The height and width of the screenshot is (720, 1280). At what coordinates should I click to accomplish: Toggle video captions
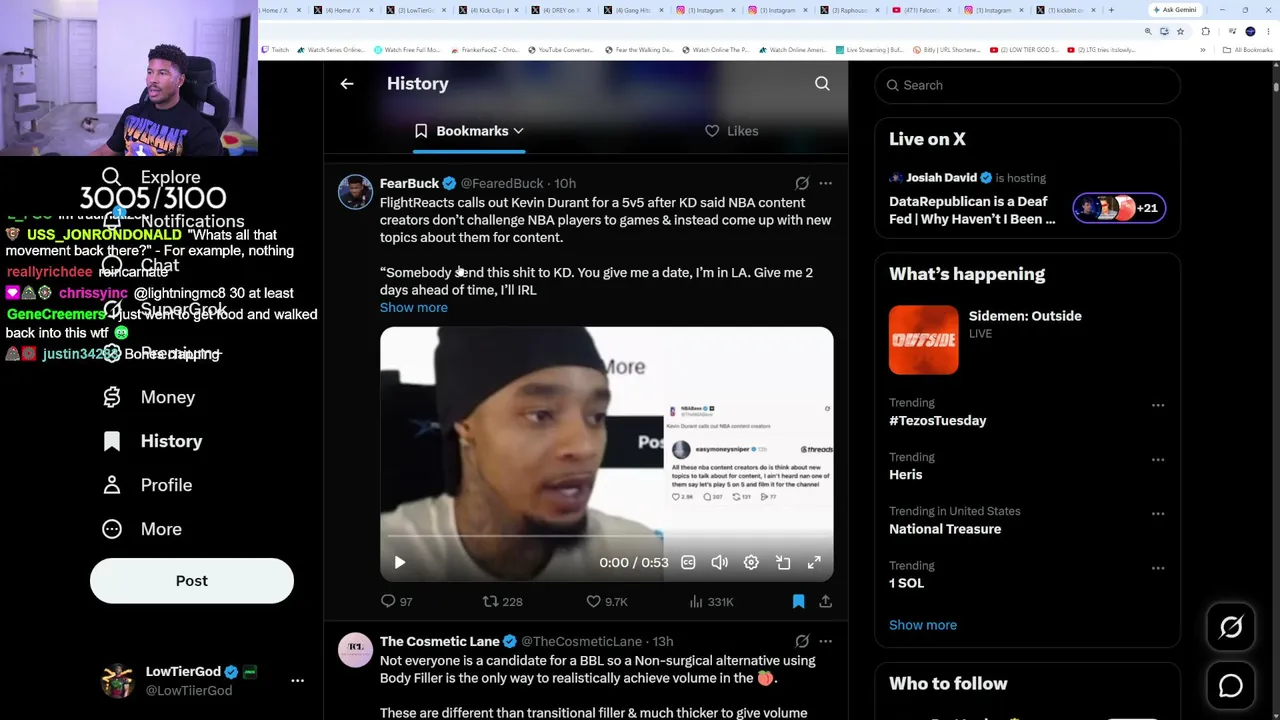click(x=688, y=562)
